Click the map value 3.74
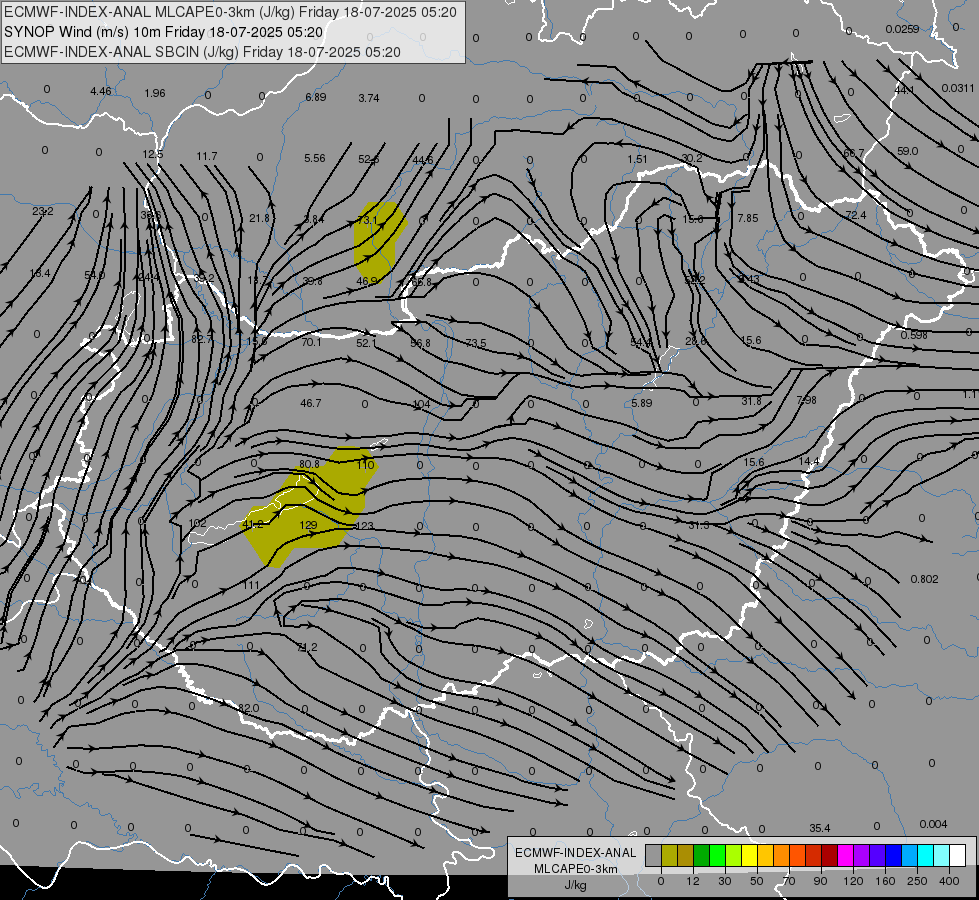The height and width of the screenshot is (900, 979). click(x=369, y=98)
